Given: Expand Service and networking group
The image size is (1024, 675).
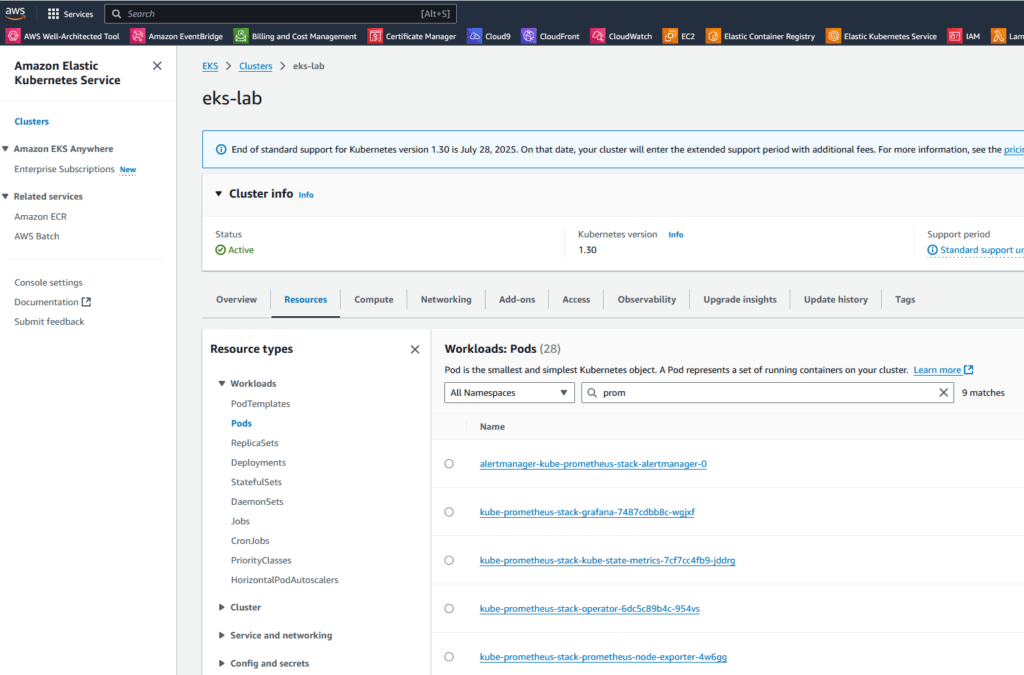Looking at the screenshot, I should [x=222, y=635].
